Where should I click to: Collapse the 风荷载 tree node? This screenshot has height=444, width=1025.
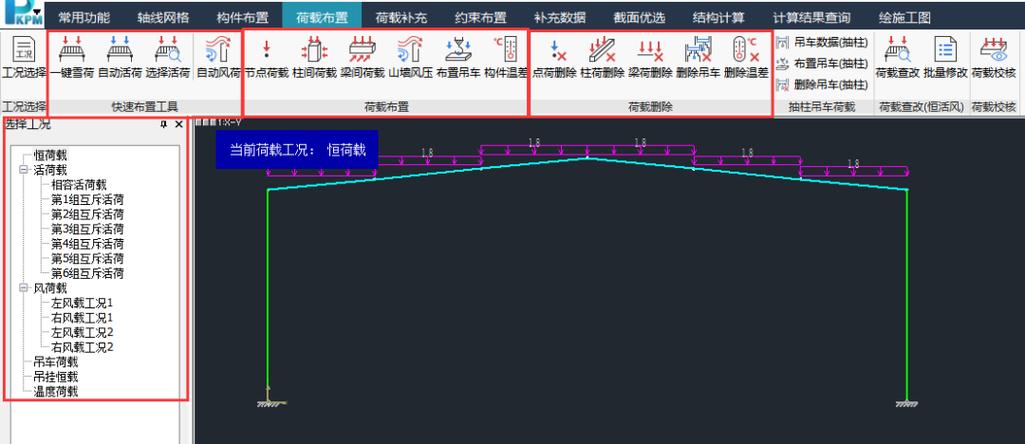coord(24,288)
